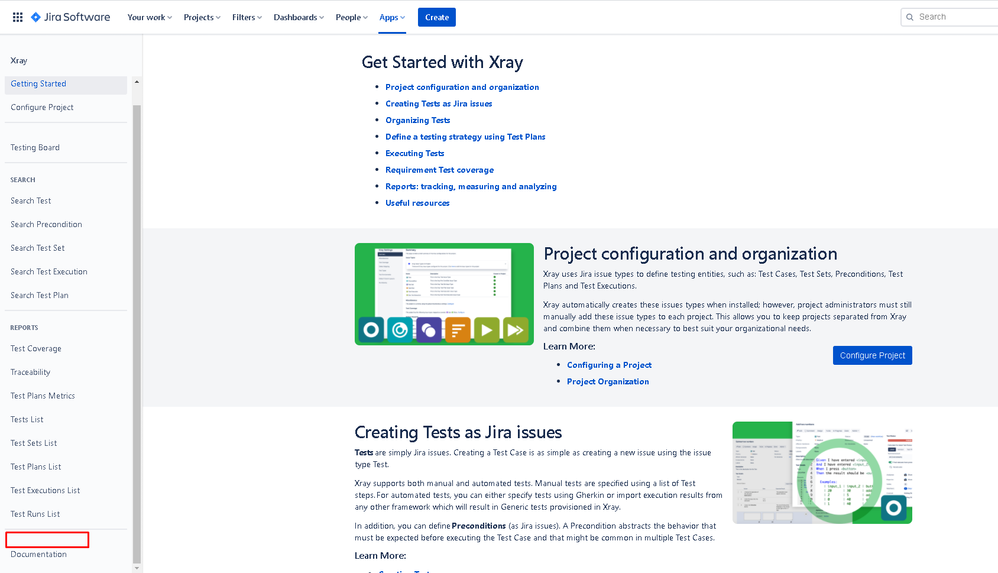
Task: Open Documentation in sidebar
Action: click(x=38, y=554)
